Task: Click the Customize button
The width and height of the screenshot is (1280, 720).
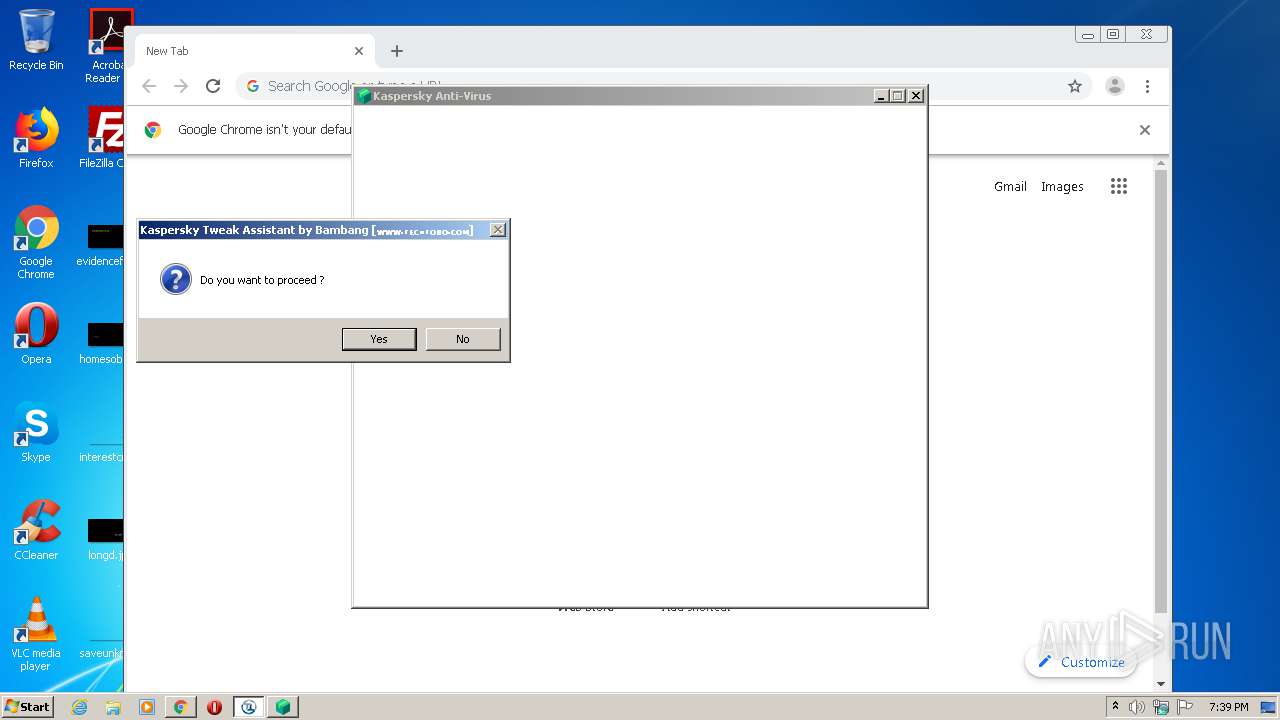Action: click(x=1081, y=662)
